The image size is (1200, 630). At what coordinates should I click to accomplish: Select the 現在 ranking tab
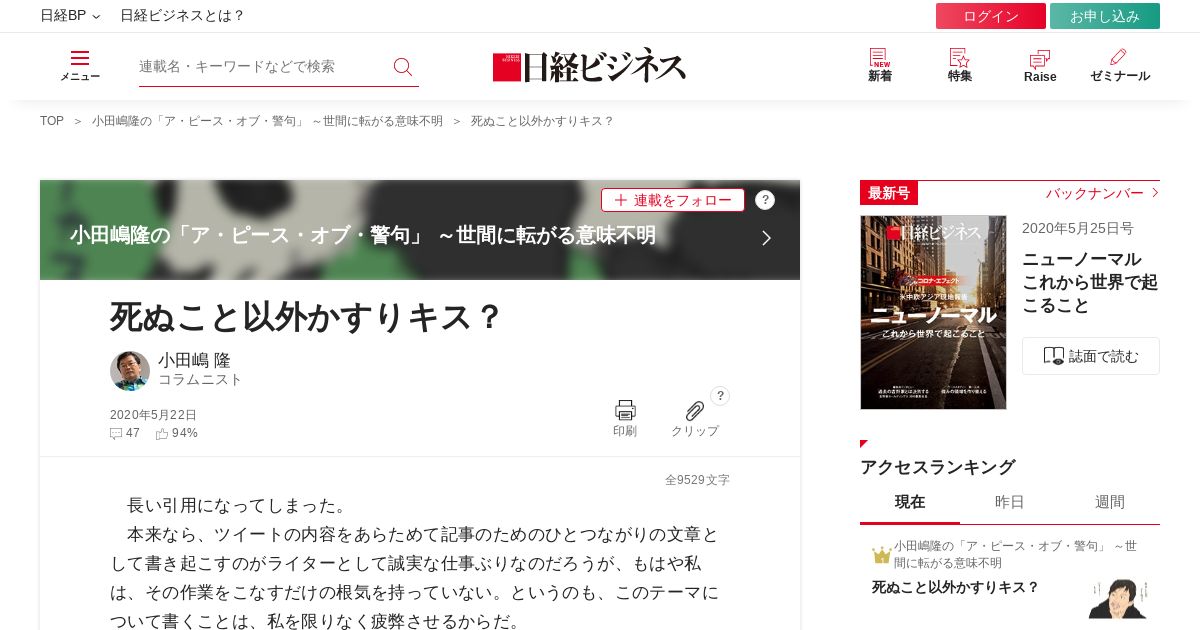pos(910,502)
